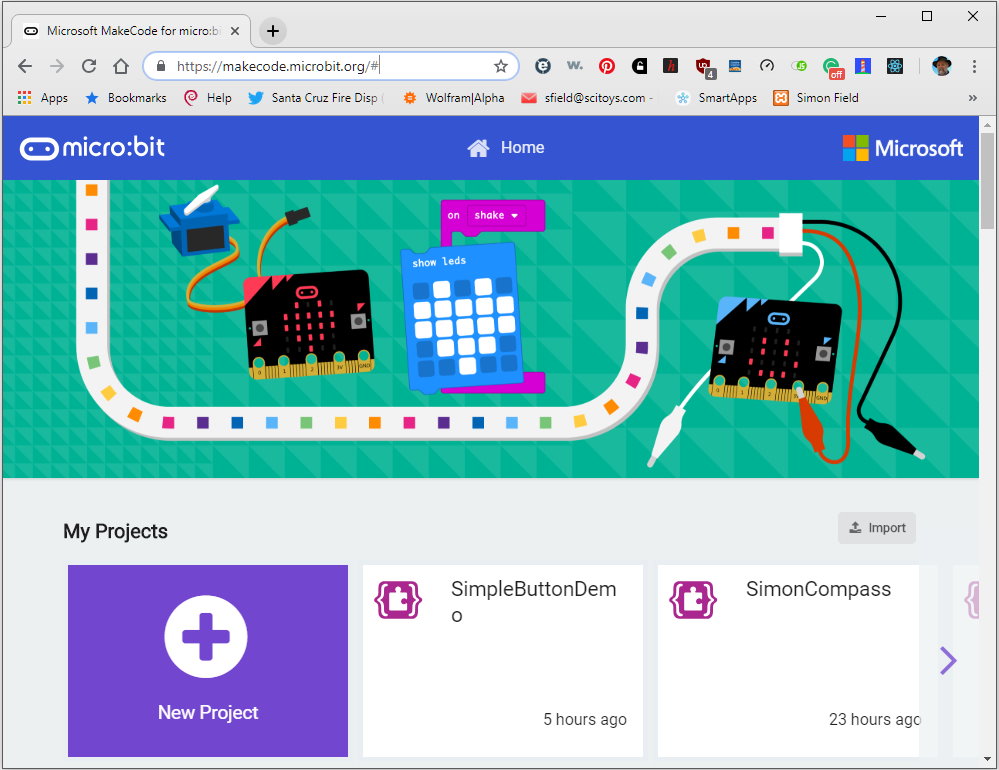999x770 pixels.
Task: Select the Microsoft MakeCode for micro:bit tab
Action: pos(131,31)
